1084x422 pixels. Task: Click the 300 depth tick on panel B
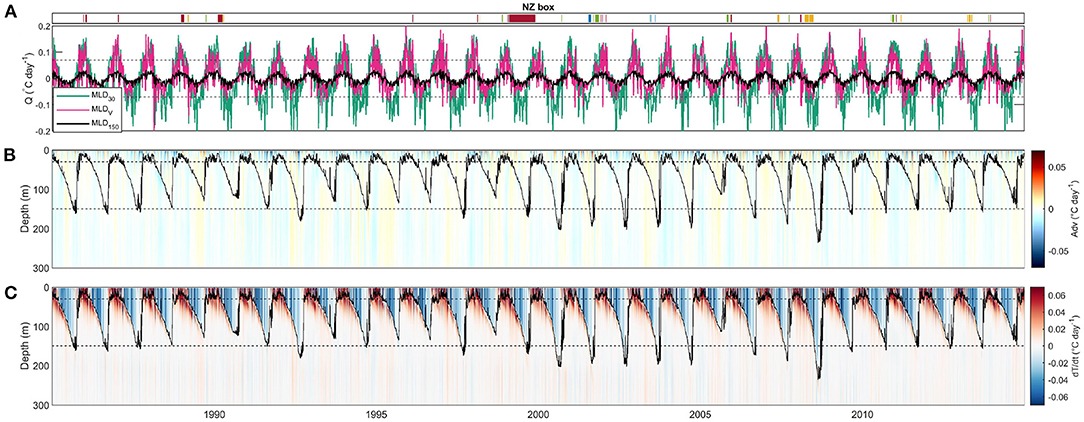39,266
